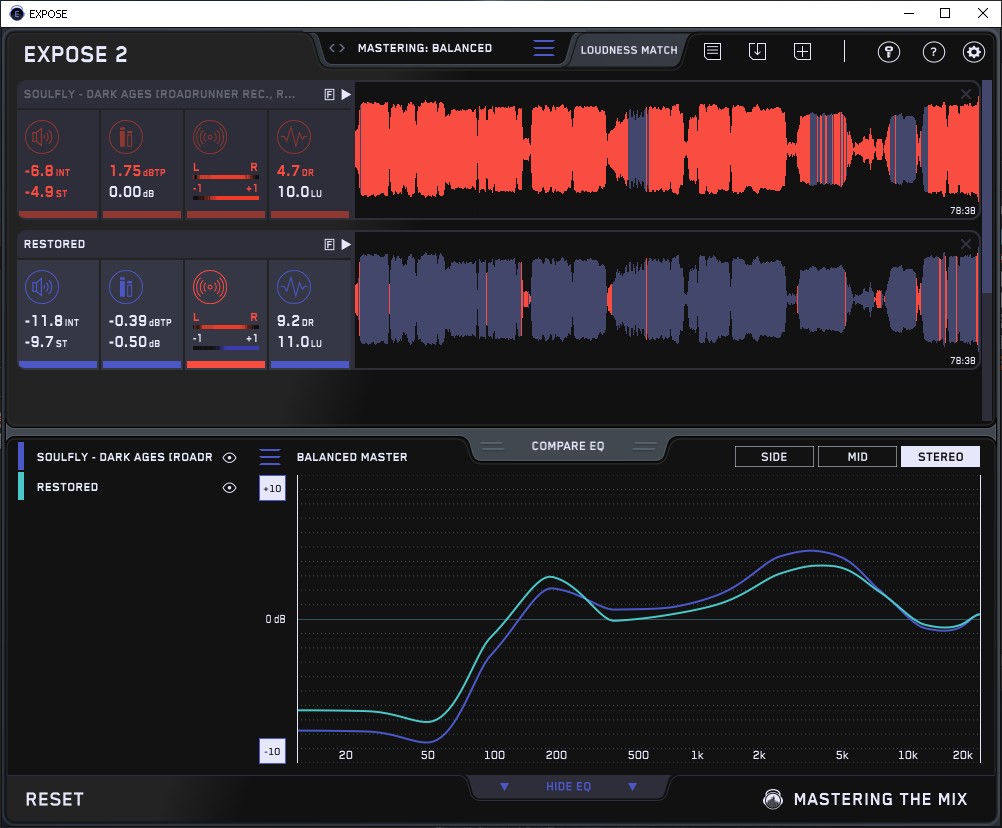Image resolution: width=1002 pixels, height=828 pixels.
Task: Select the Restored peak level meter icon
Action: [x=126, y=287]
